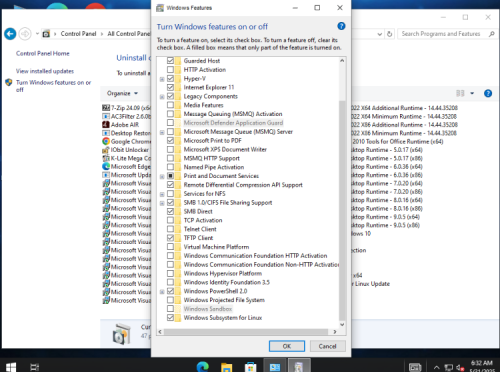Click Cancel in Windows Features
This screenshot has height=372, width=500.
click(327, 346)
